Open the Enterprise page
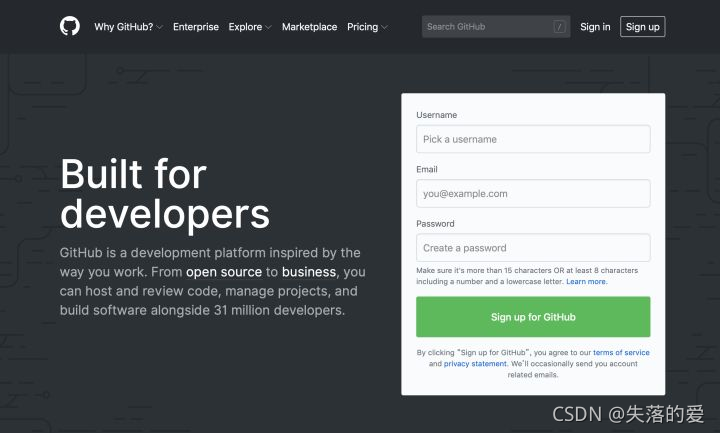The height and width of the screenshot is (433, 720). (x=196, y=27)
